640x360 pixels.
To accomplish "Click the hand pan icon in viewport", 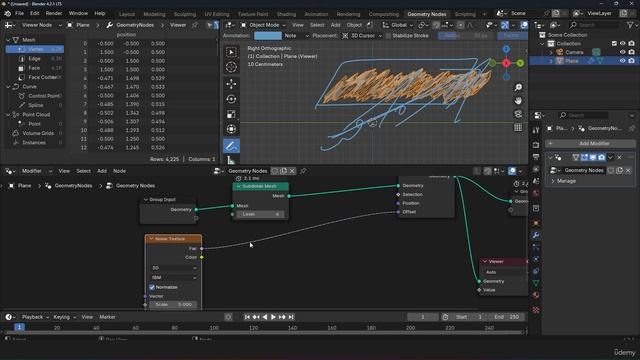I will point(518,100).
